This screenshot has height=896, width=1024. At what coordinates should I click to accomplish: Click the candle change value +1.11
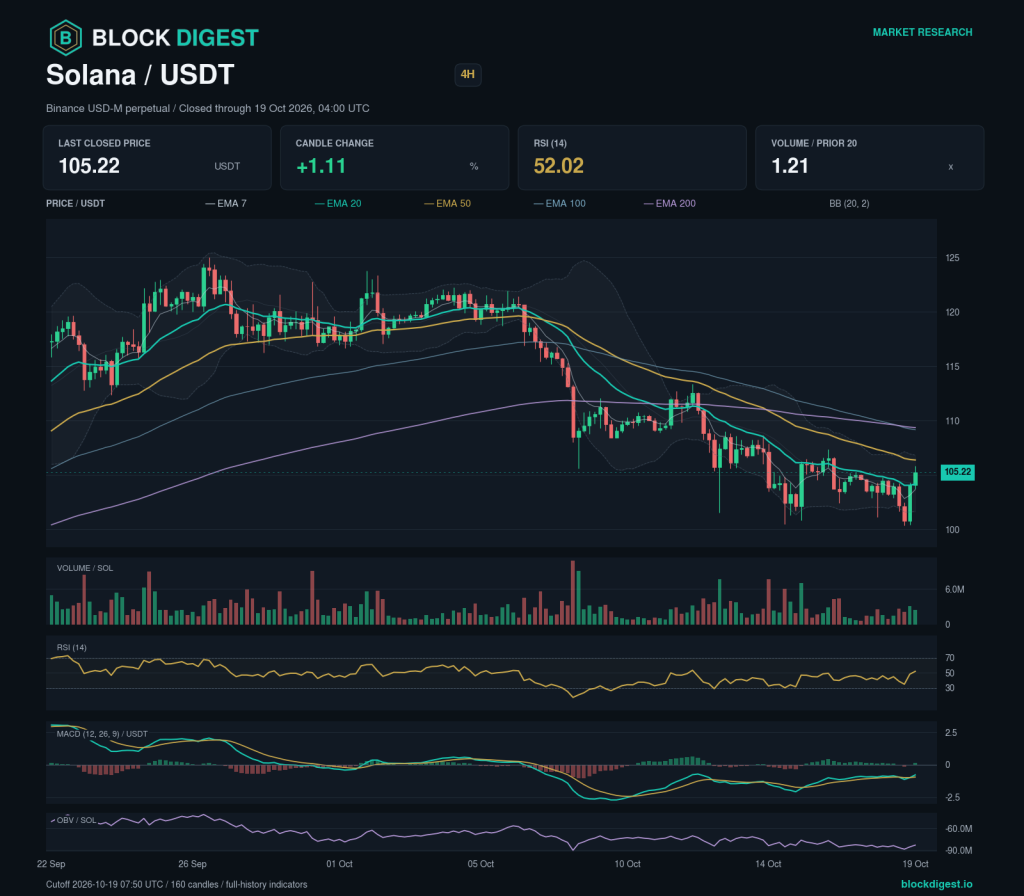[321, 166]
